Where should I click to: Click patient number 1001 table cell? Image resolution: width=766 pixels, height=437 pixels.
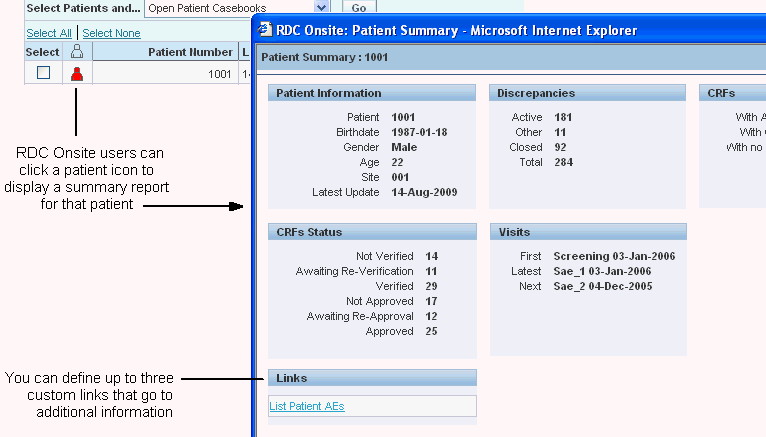point(165,74)
